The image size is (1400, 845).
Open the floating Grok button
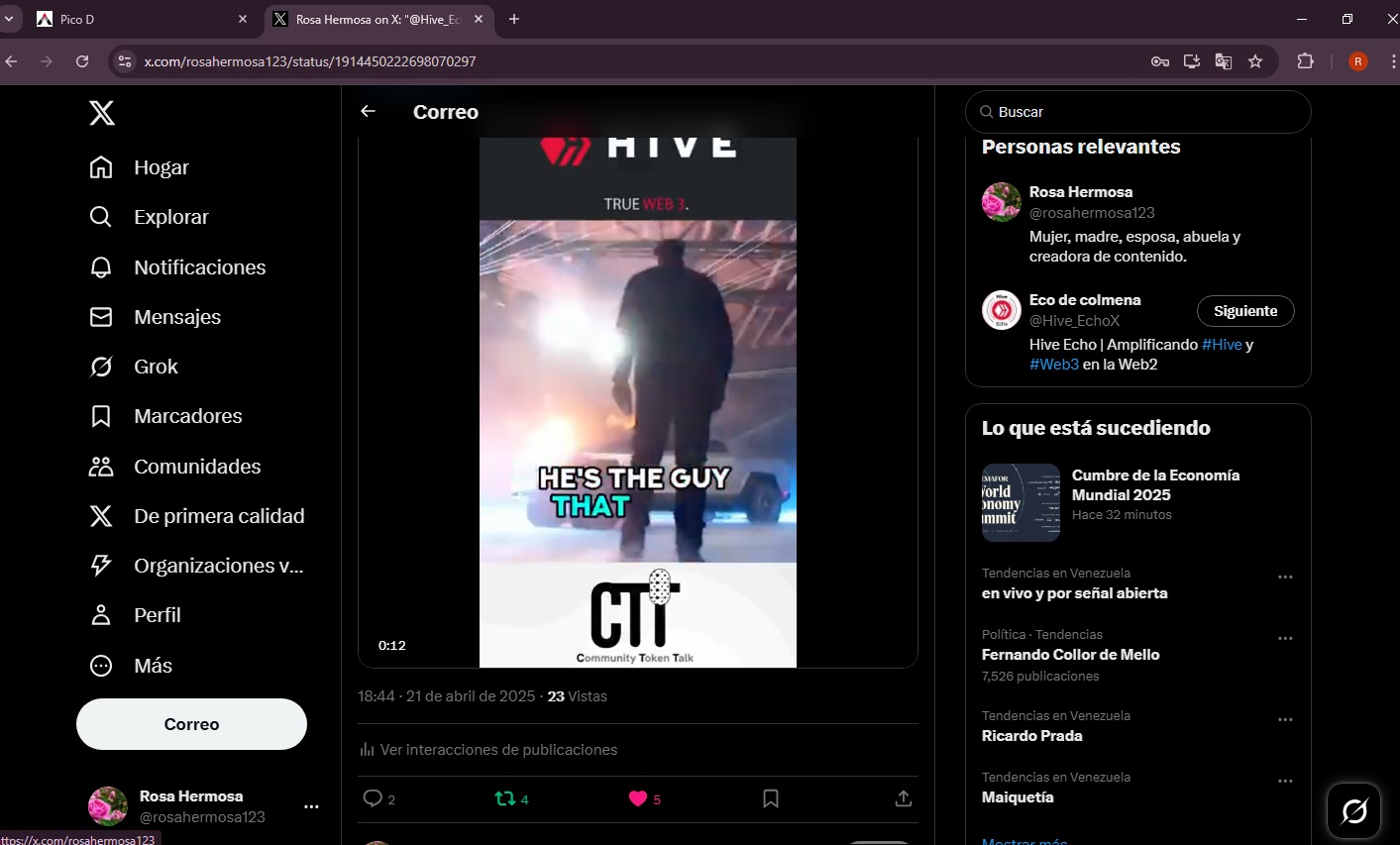coord(1353,811)
